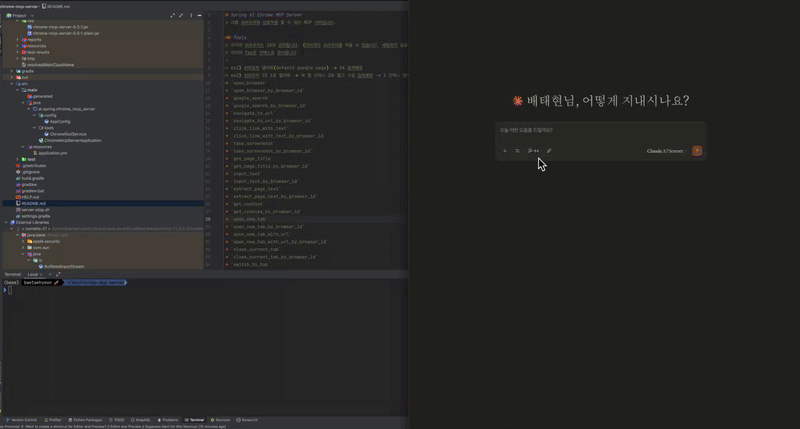The height and width of the screenshot is (429, 800).
Task: Click the plus attach icon in Claude
Action: point(505,151)
